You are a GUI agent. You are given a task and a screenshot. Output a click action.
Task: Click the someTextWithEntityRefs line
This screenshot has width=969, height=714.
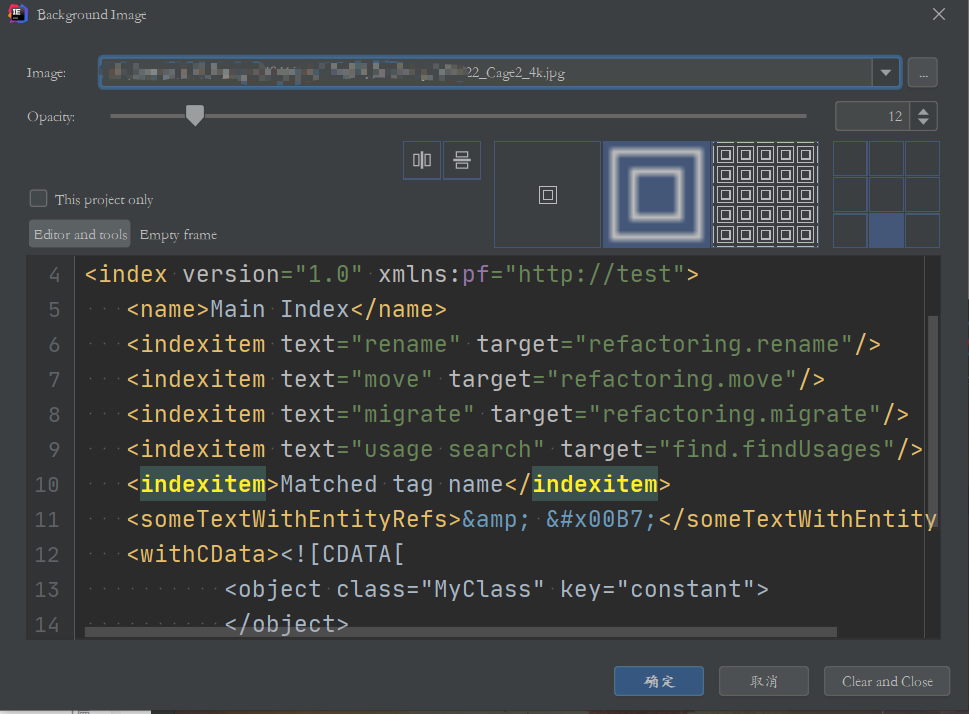531,519
